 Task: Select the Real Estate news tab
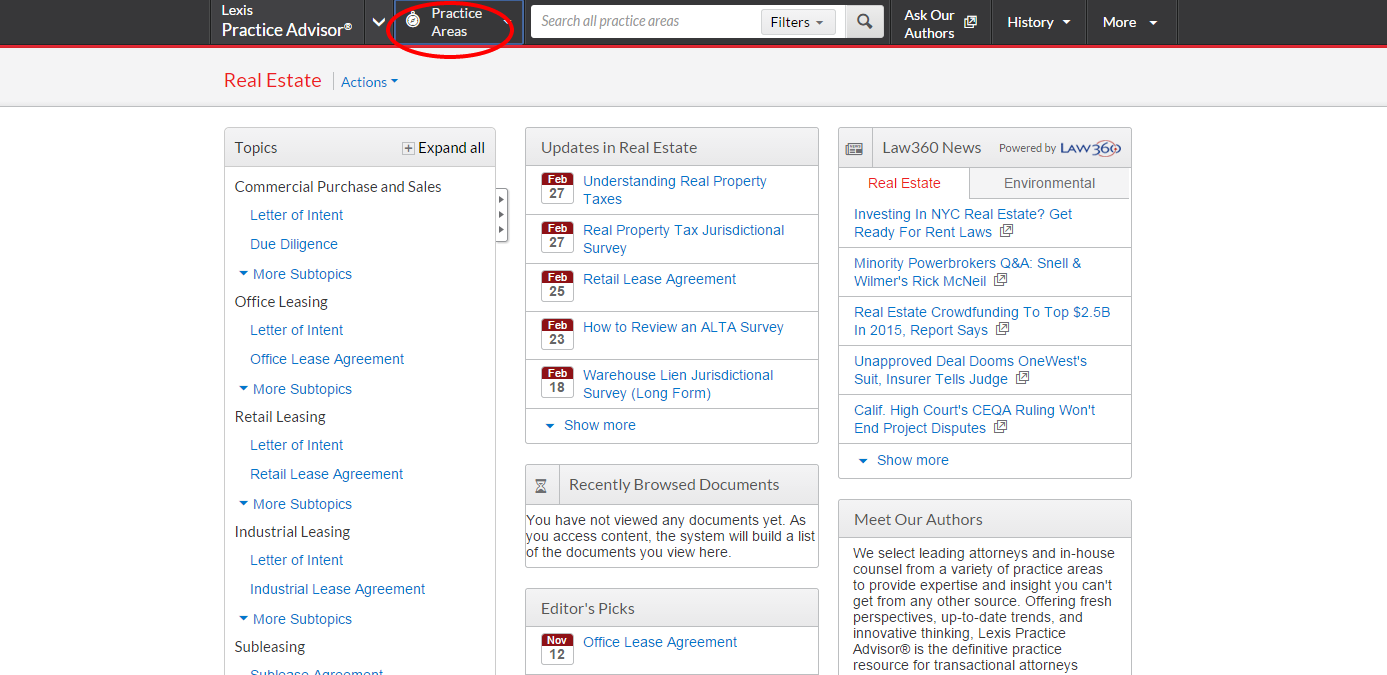904,183
